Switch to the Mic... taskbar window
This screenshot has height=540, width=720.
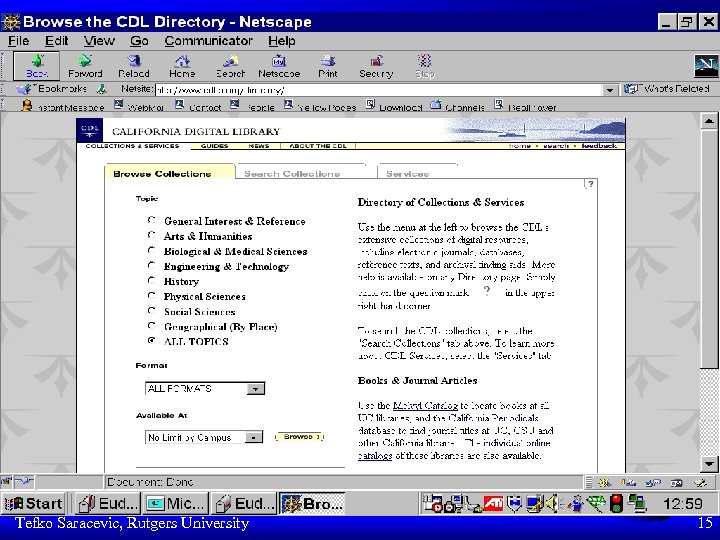(175, 504)
